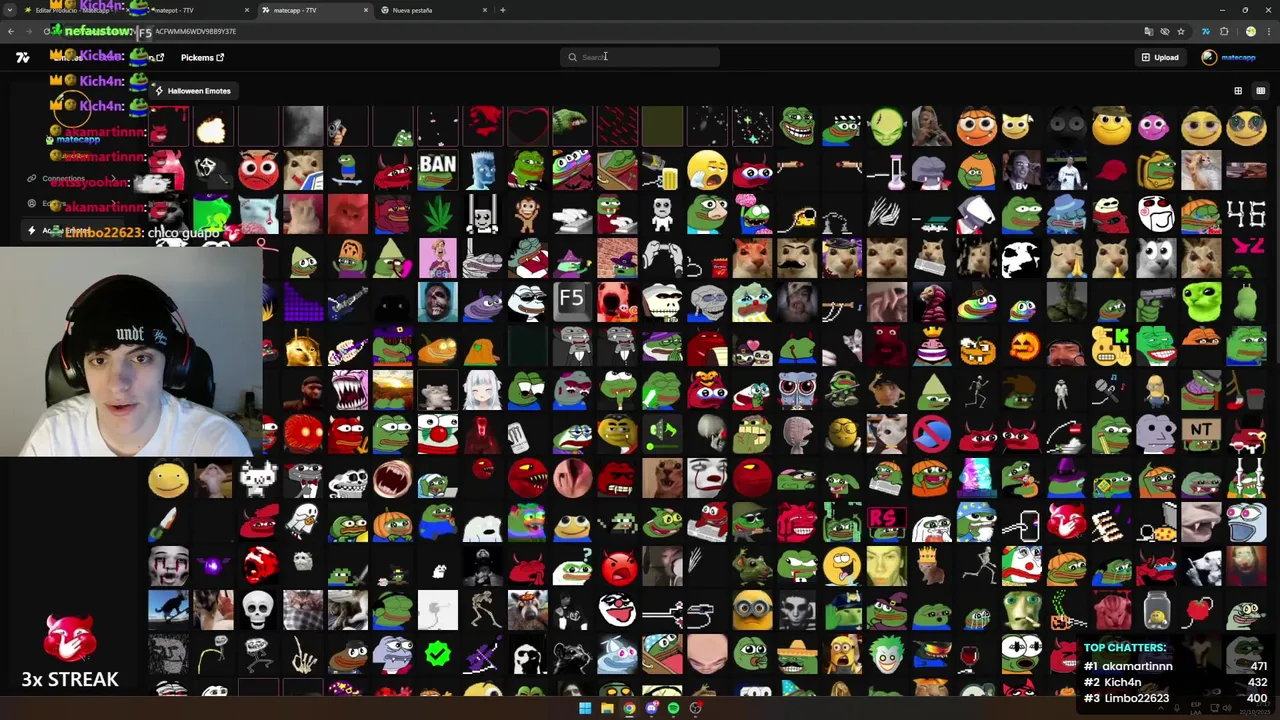This screenshot has height=720, width=1280.
Task: Click the beer mug emote
Action: (x=662, y=172)
